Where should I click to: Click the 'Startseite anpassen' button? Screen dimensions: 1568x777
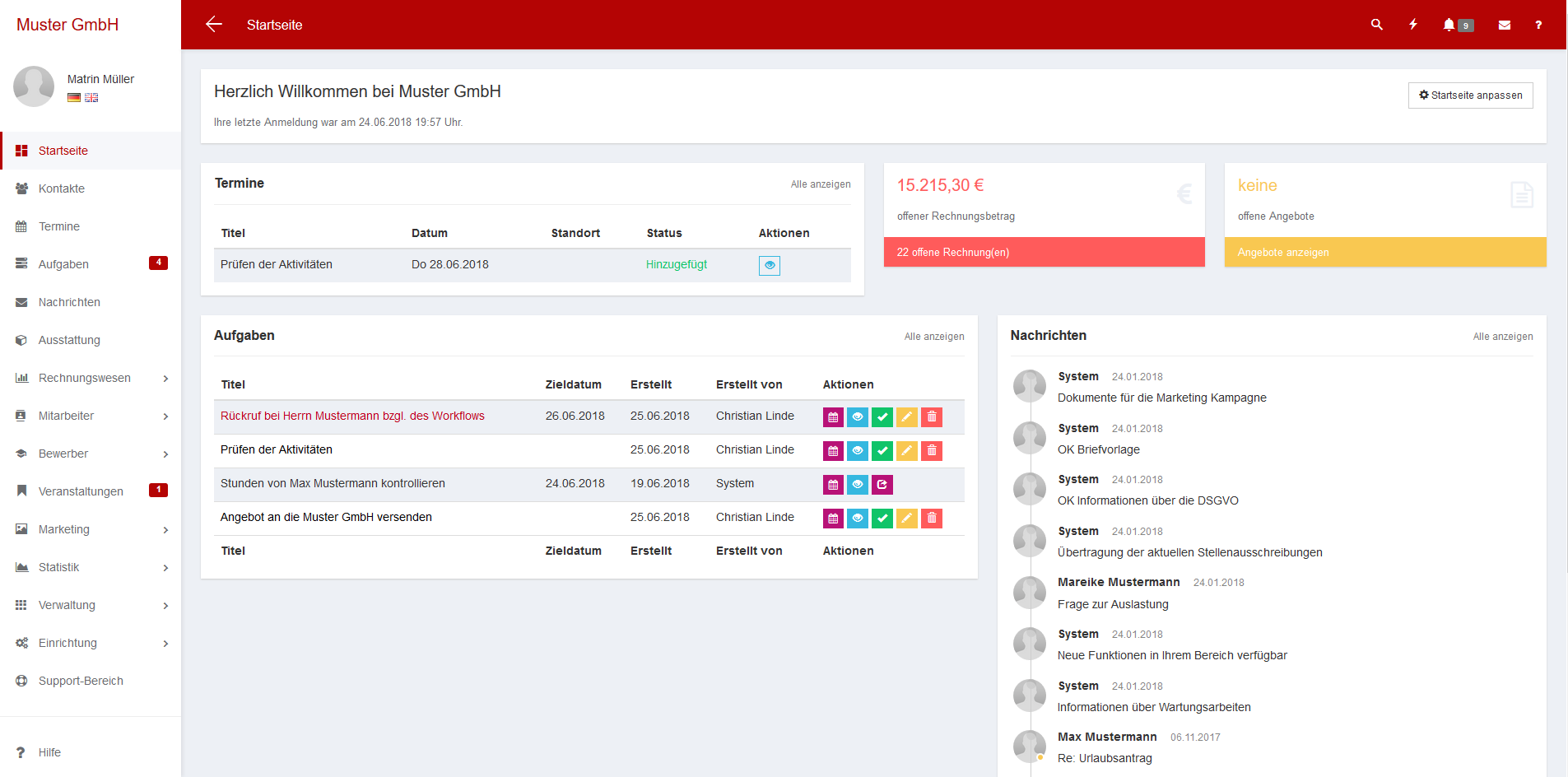pyautogui.click(x=1470, y=95)
